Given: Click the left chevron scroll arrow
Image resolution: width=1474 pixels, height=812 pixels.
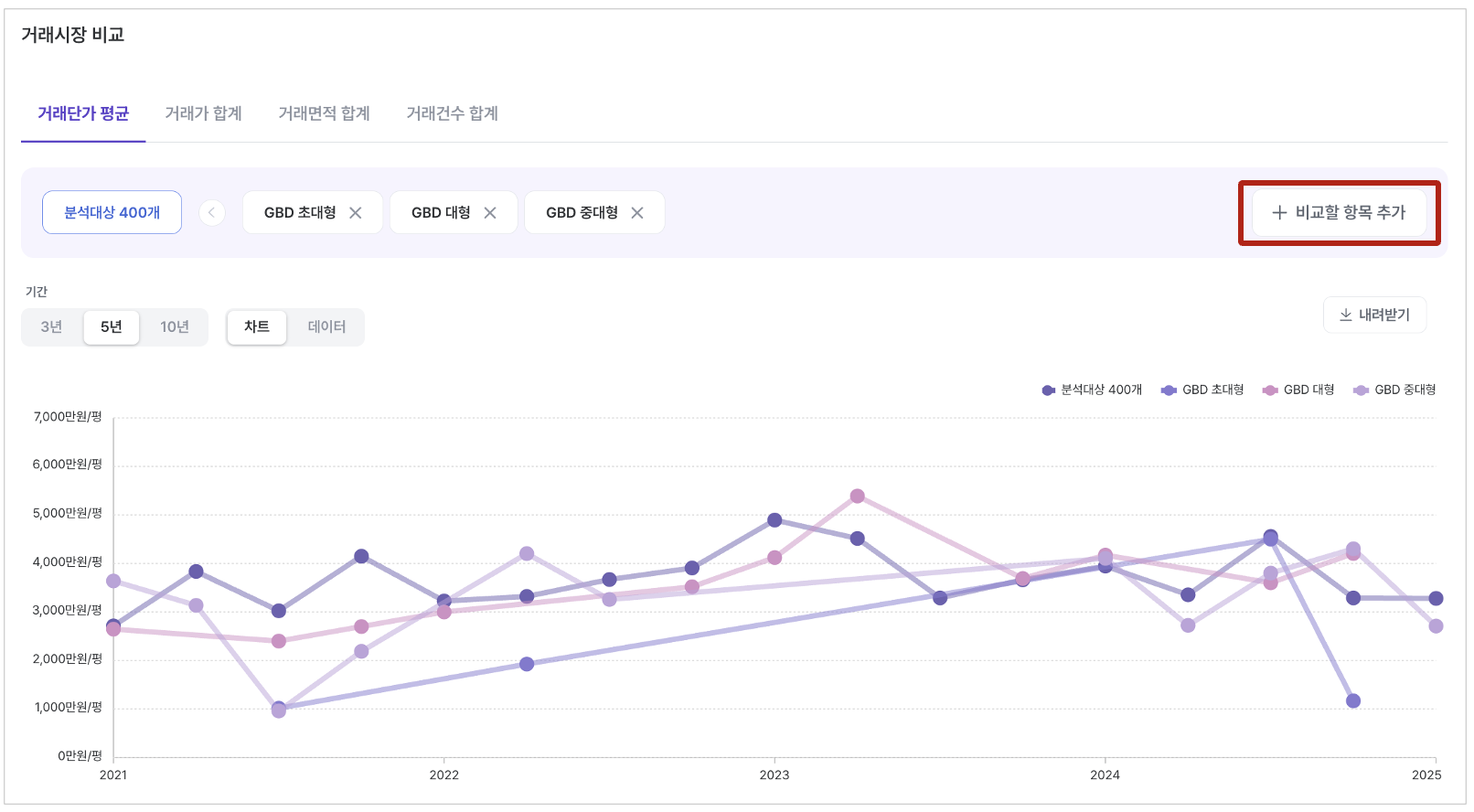Looking at the screenshot, I should pos(212,213).
